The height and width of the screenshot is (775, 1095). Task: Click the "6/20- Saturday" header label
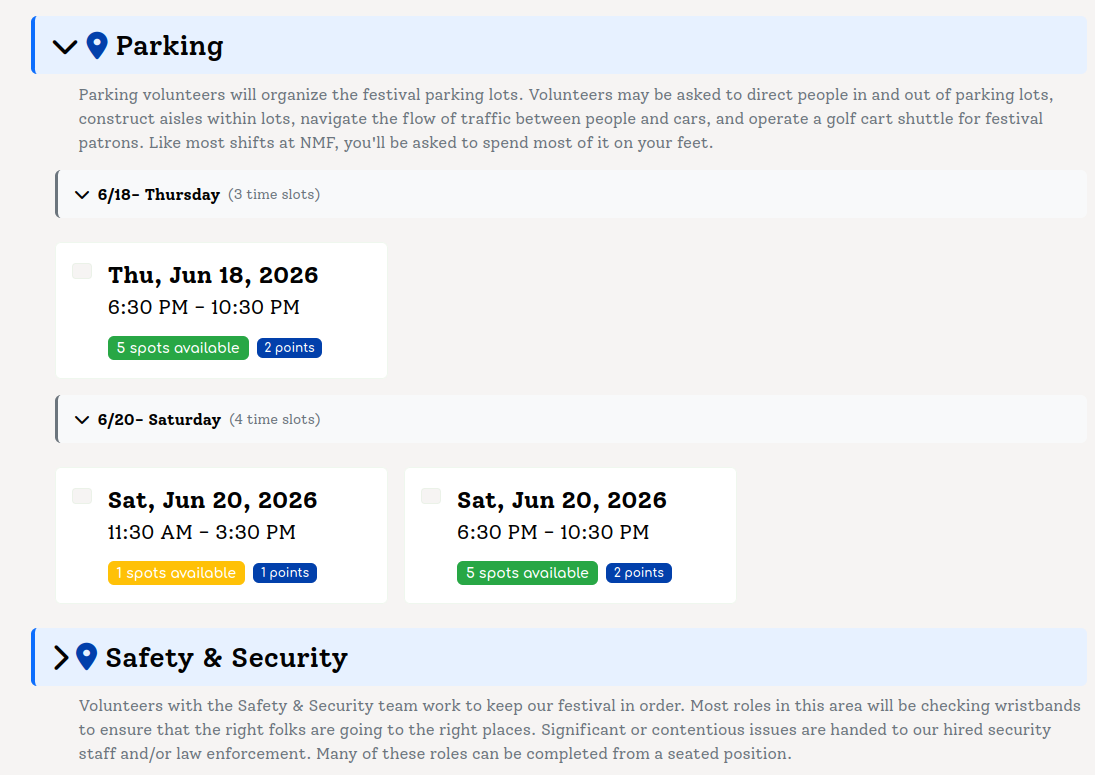pyautogui.click(x=158, y=420)
